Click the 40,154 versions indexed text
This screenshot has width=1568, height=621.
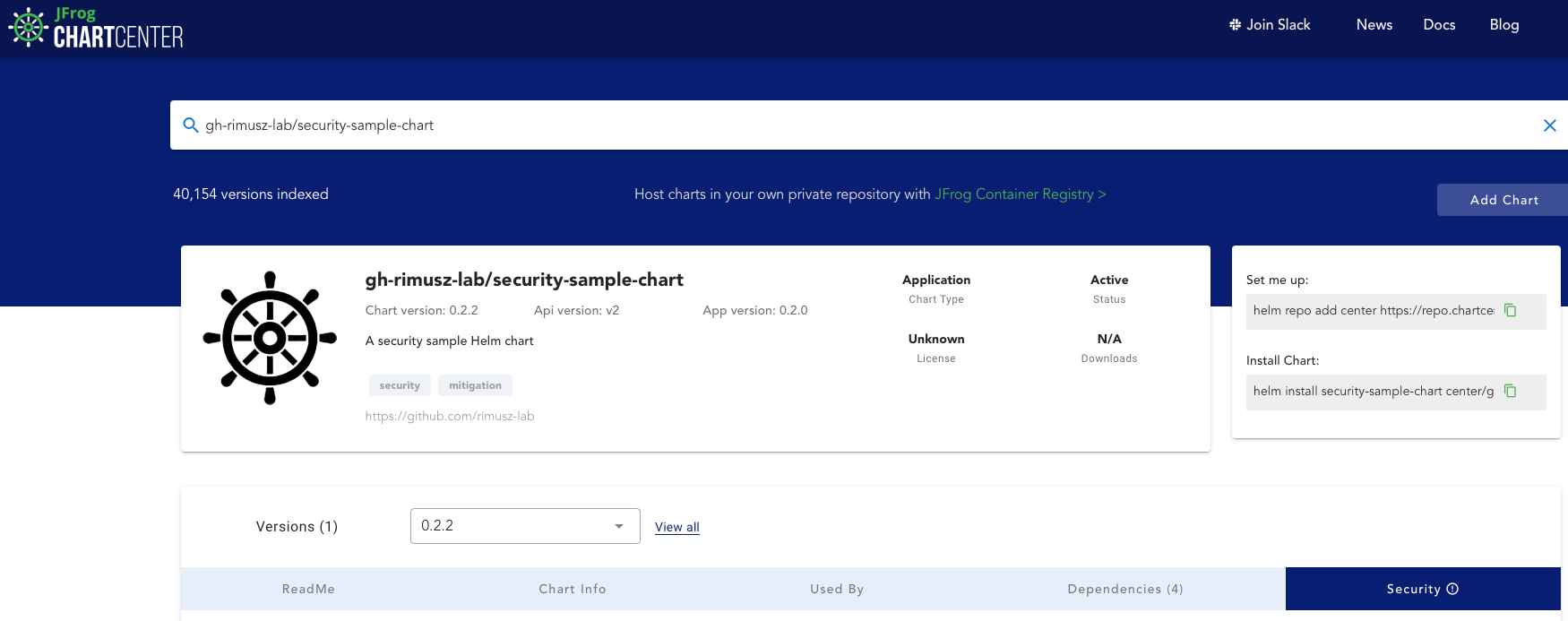(251, 194)
